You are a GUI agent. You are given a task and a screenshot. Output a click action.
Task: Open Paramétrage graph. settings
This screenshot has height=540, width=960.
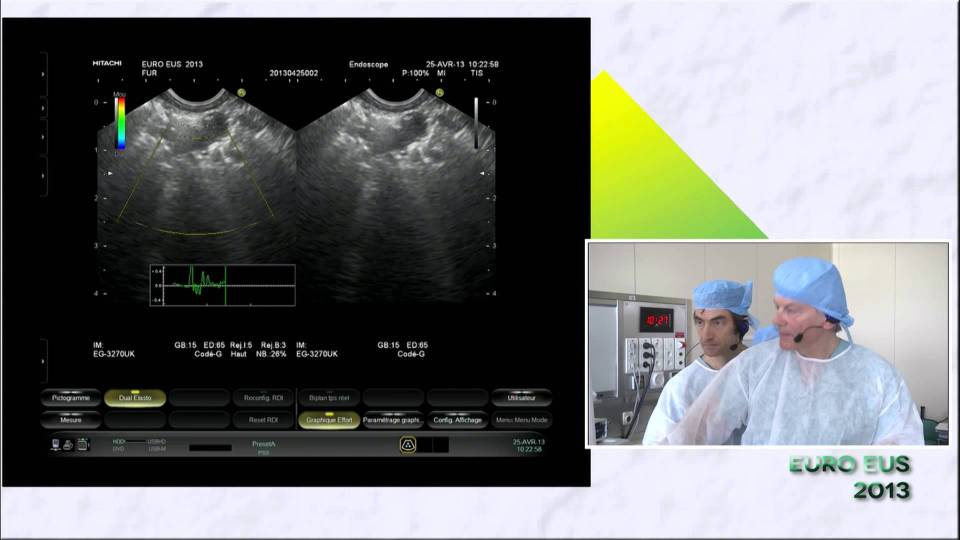pyautogui.click(x=392, y=420)
